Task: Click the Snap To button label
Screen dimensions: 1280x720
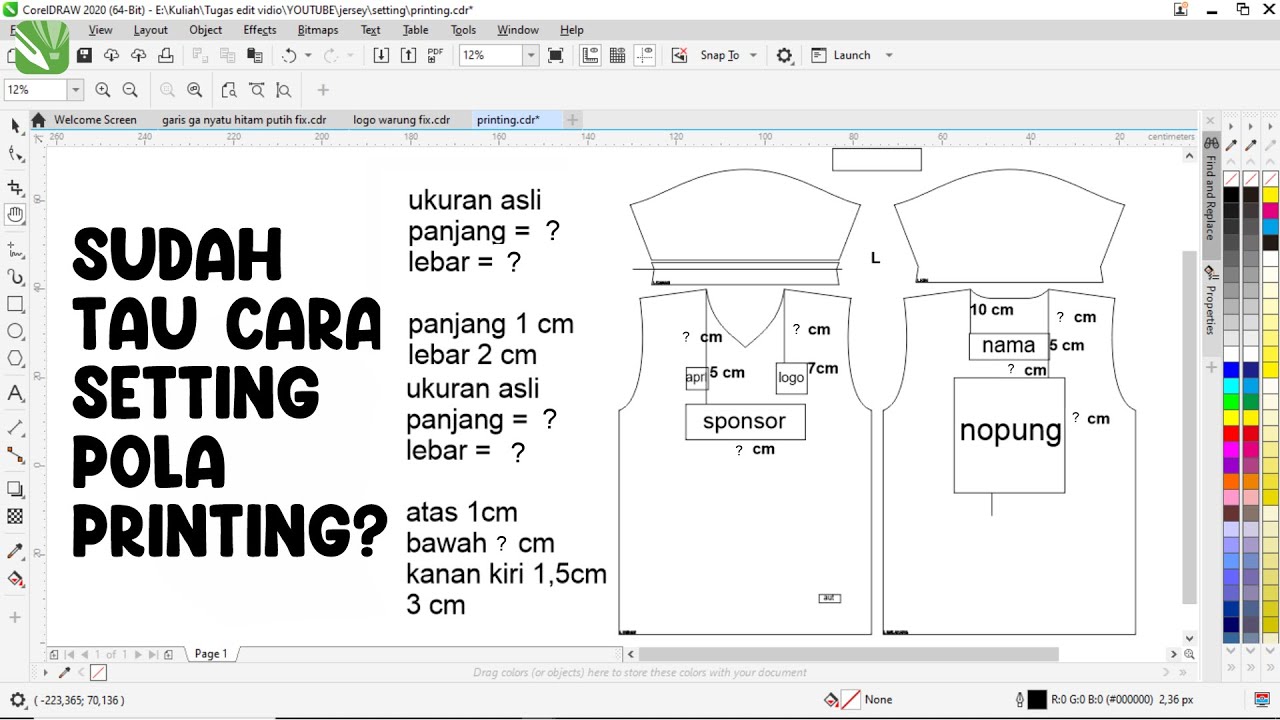Action: pyautogui.click(x=719, y=55)
